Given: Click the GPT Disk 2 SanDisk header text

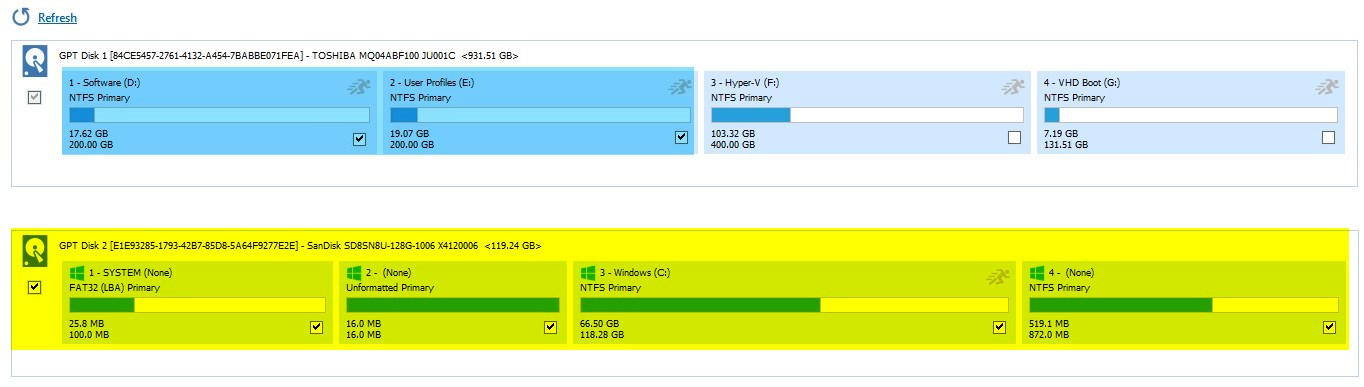Looking at the screenshot, I should (x=301, y=245).
